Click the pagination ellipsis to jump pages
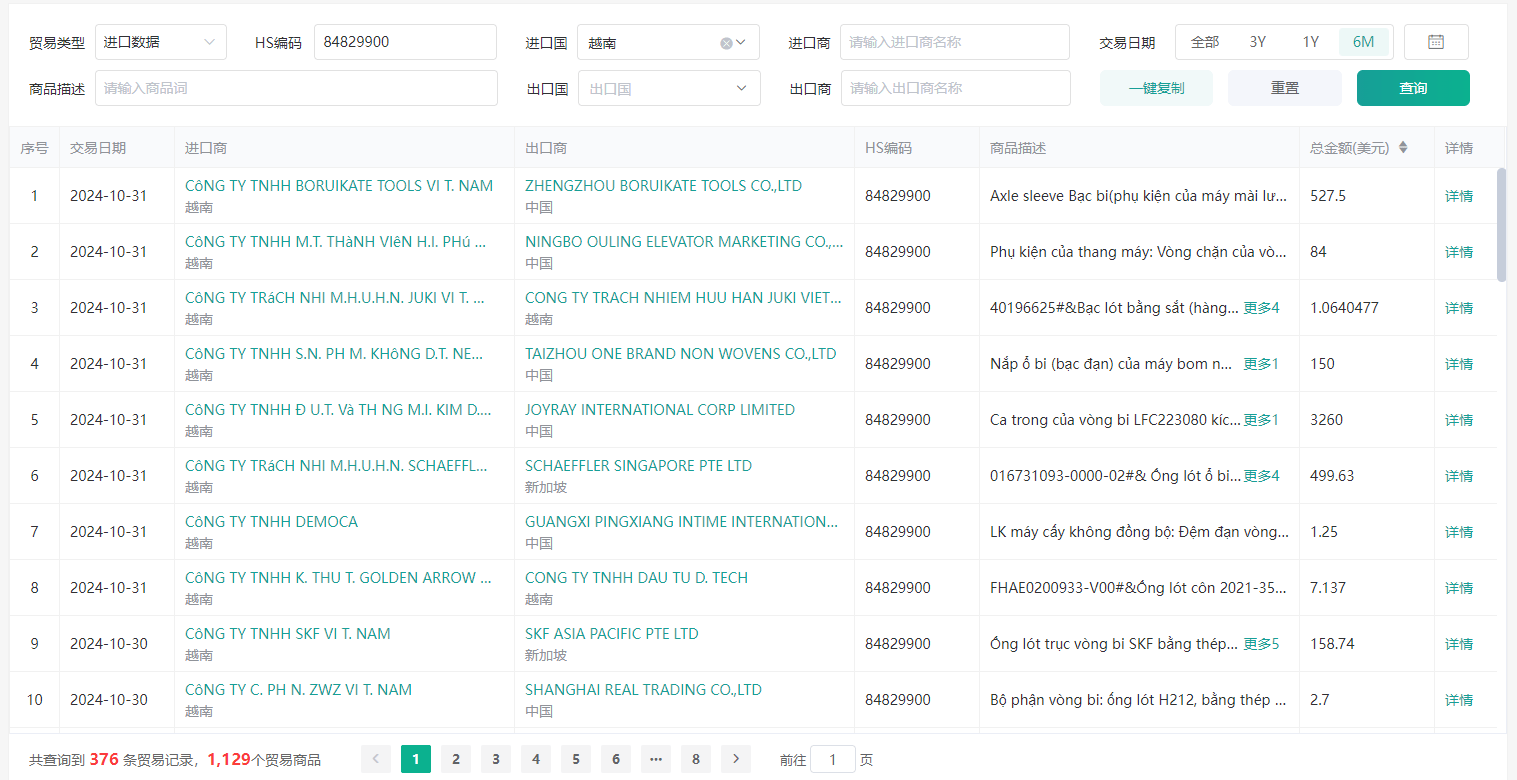Screen dimensions: 1517x780 point(656,759)
